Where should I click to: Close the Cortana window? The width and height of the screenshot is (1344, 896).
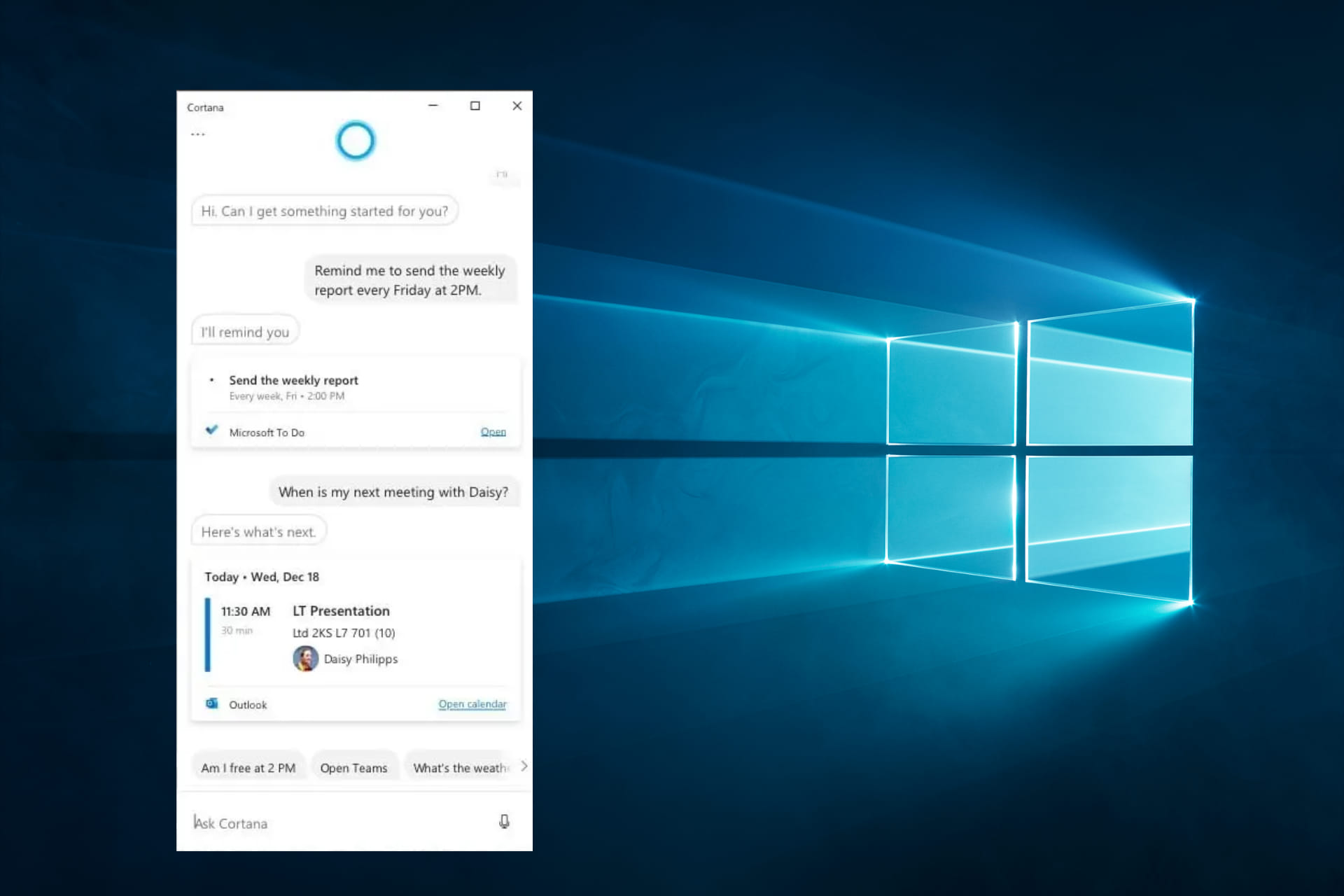(517, 106)
